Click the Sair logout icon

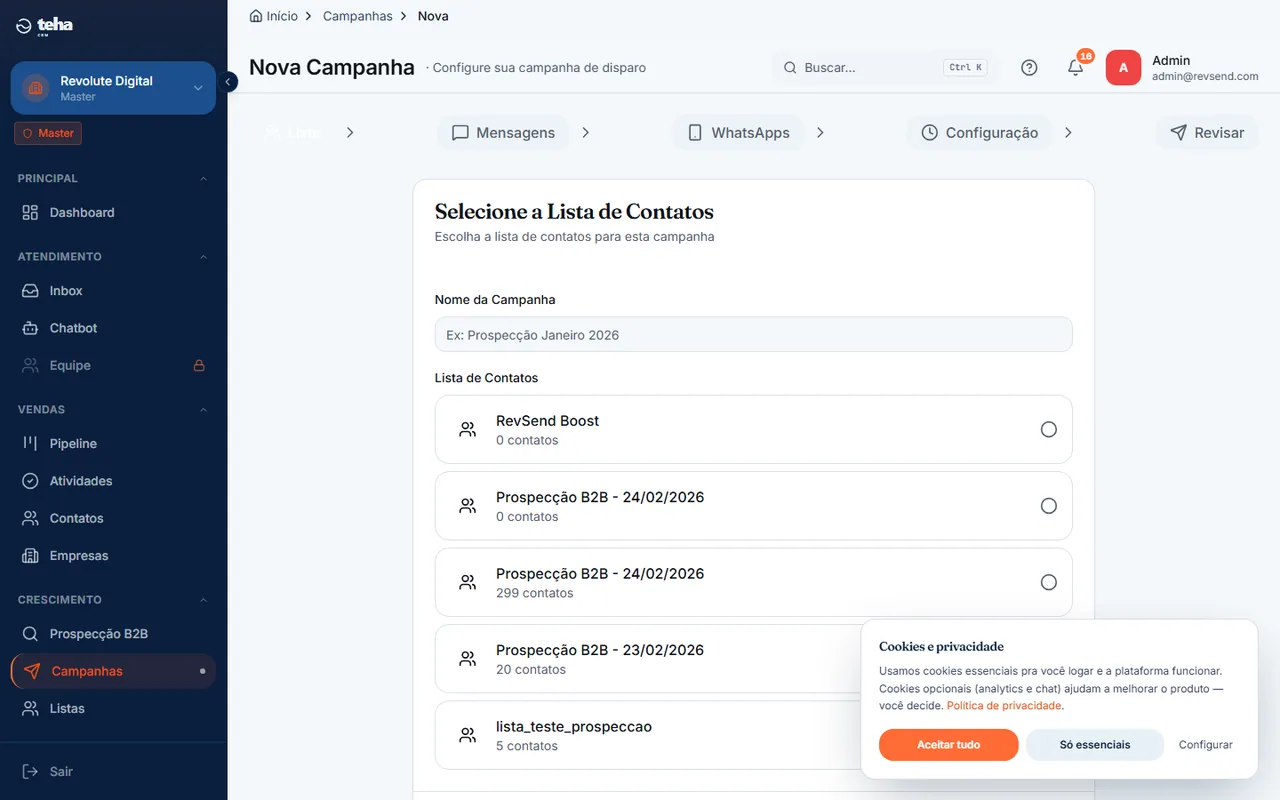coord(30,771)
